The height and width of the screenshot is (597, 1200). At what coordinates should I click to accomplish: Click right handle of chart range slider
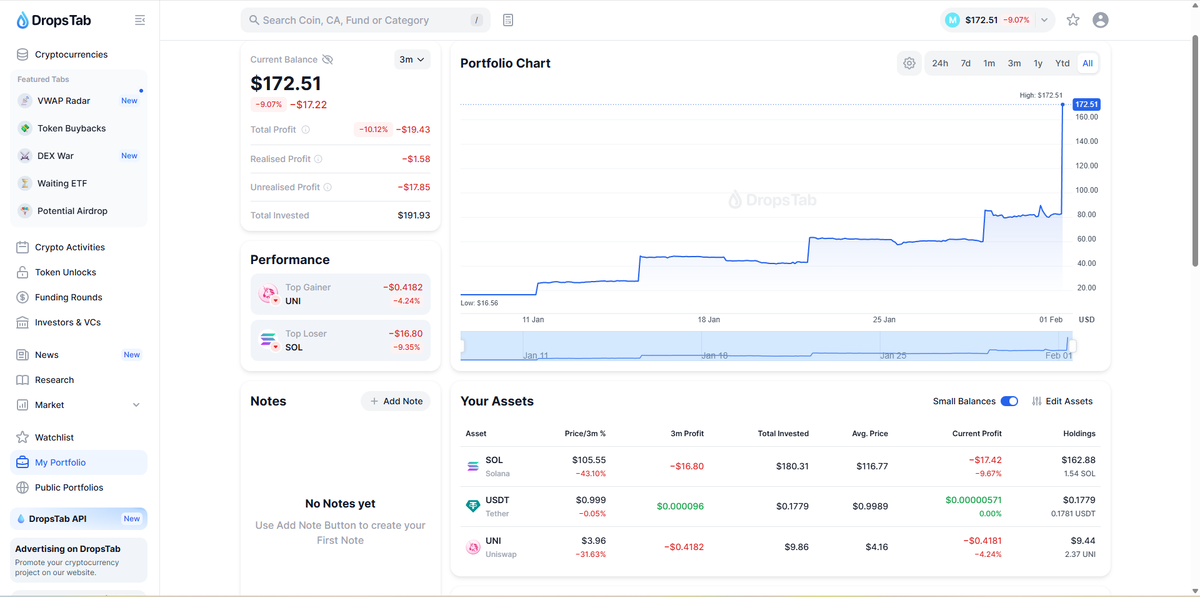[1073, 346]
